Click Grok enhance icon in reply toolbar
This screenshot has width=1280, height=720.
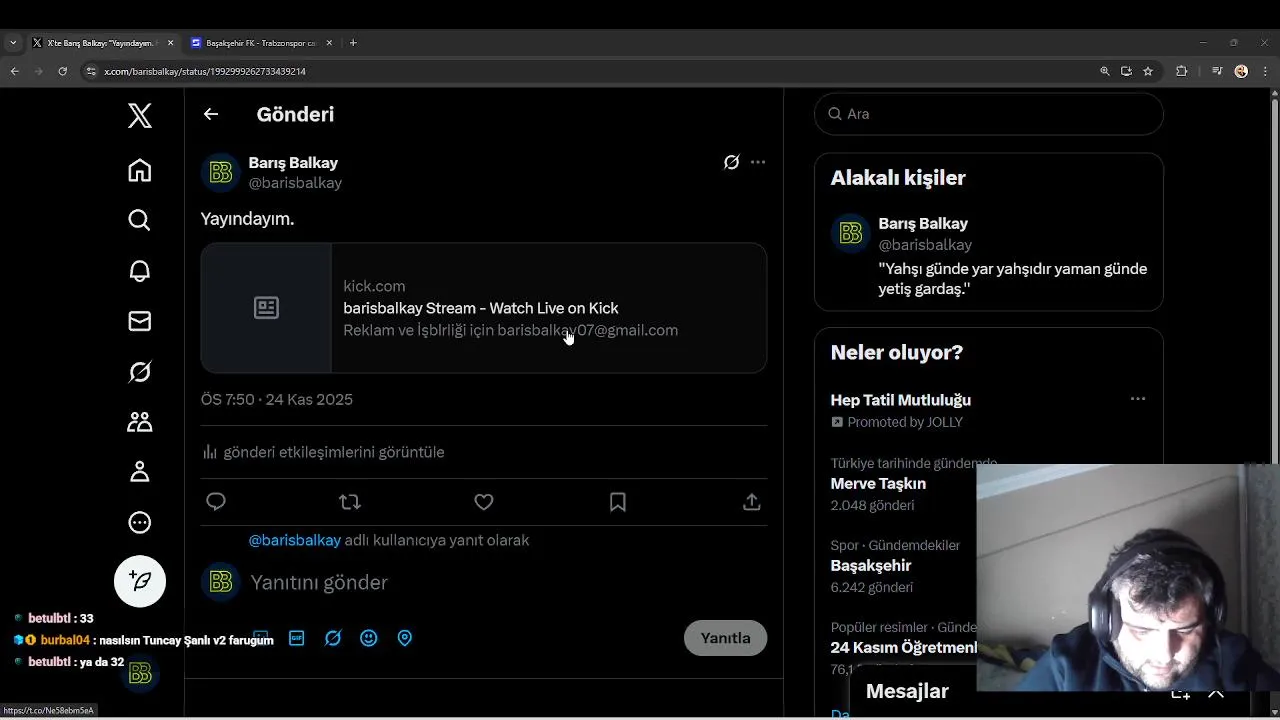tap(333, 638)
